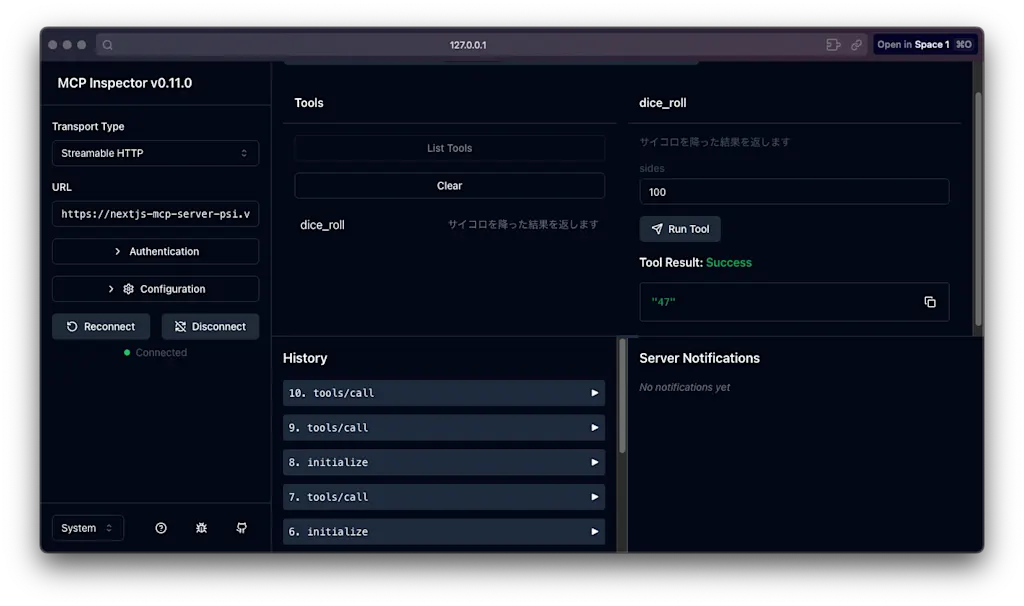This screenshot has height=606, width=1024.
Task: Click the Disconnect button
Action: click(x=210, y=327)
